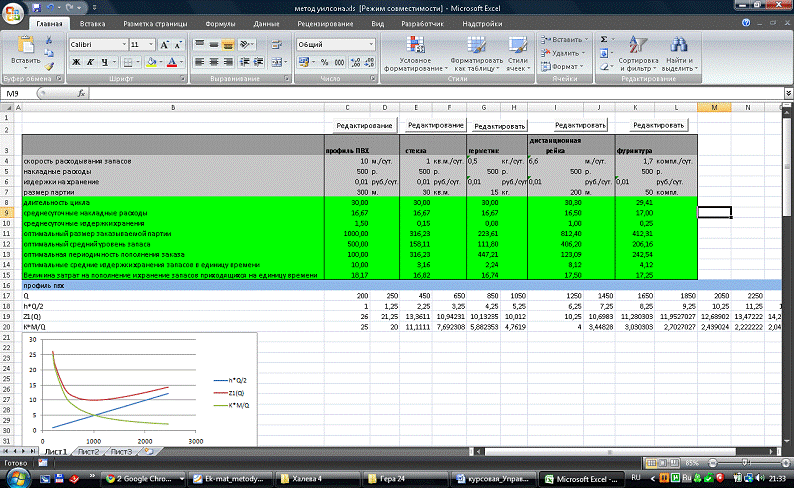This screenshot has width=794, height=488.
Task: Open the Лист2 sheet tab
Action: click(89, 453)
